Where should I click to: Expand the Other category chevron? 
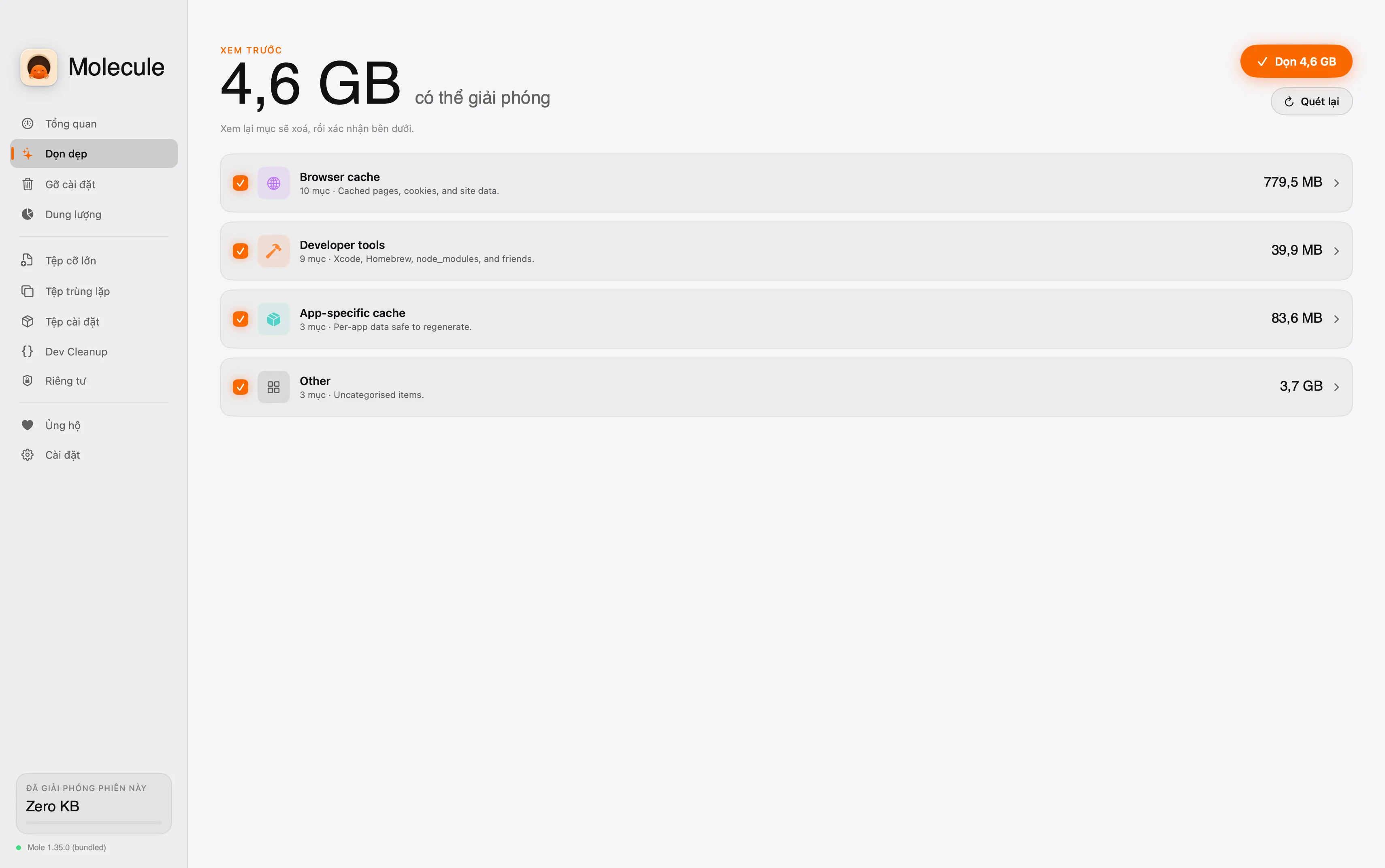click(1337, 387)
